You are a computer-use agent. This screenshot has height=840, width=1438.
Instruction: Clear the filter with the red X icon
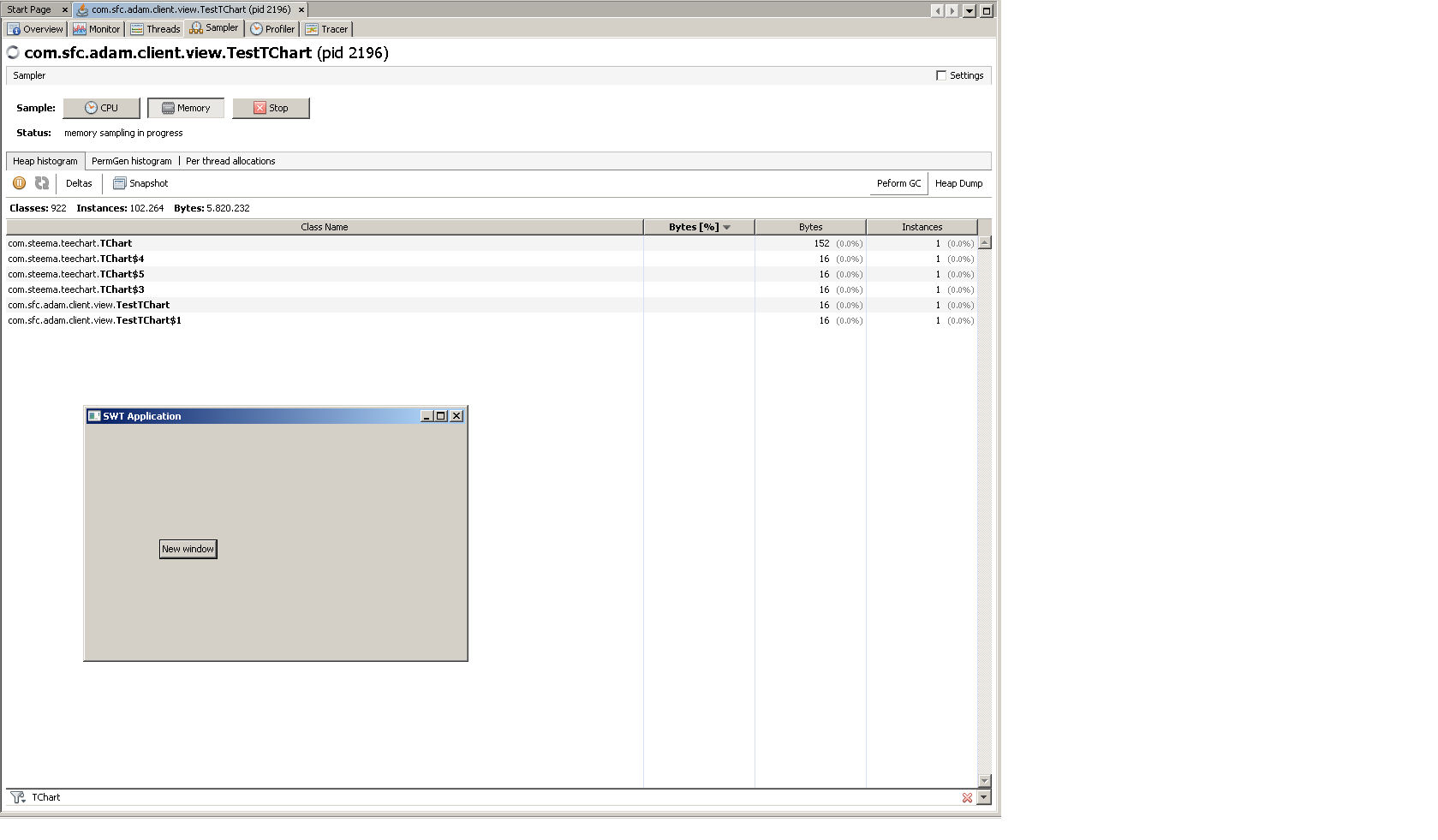(967, 797)
